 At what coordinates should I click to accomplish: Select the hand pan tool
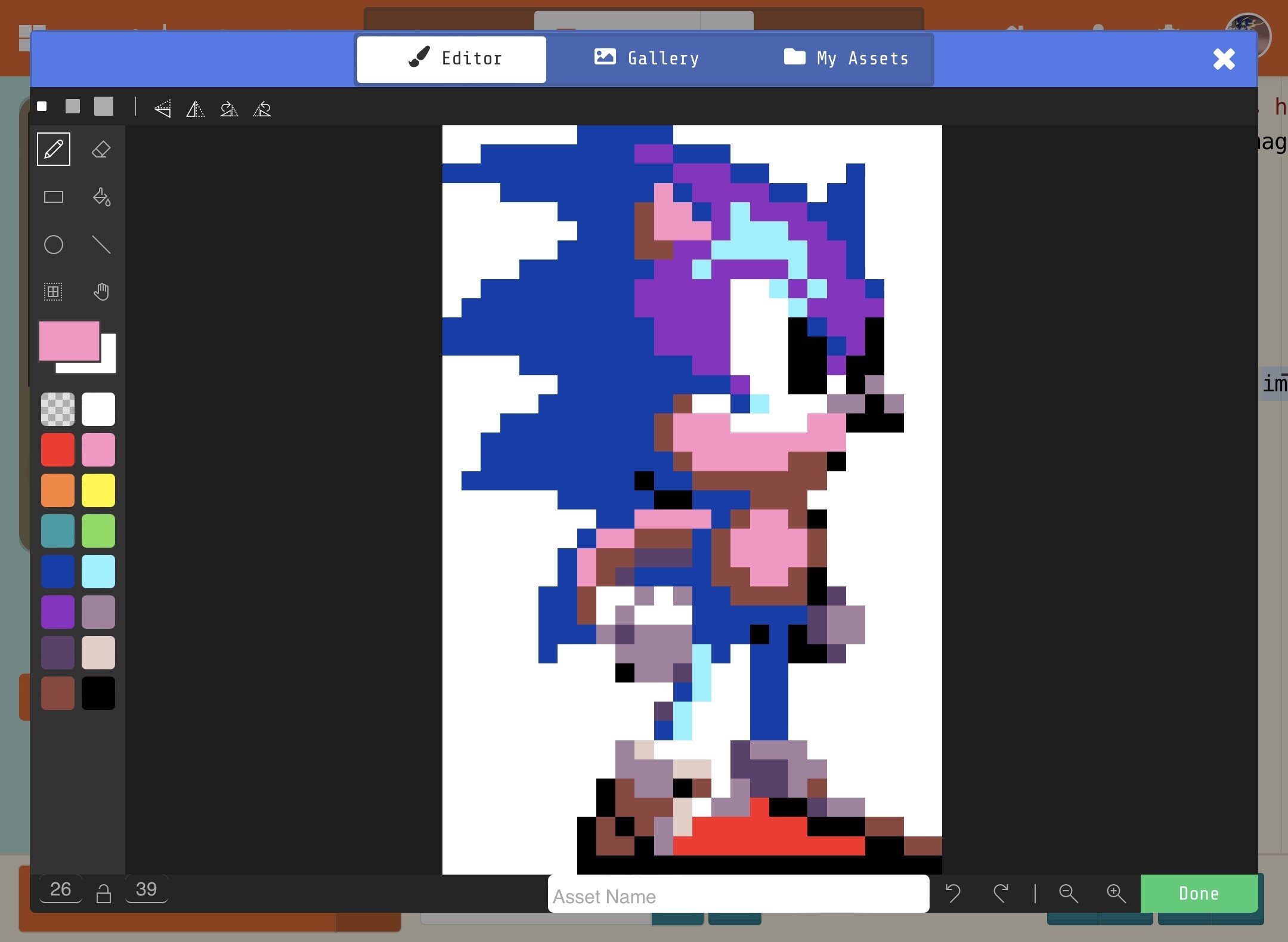coord(101,292)
